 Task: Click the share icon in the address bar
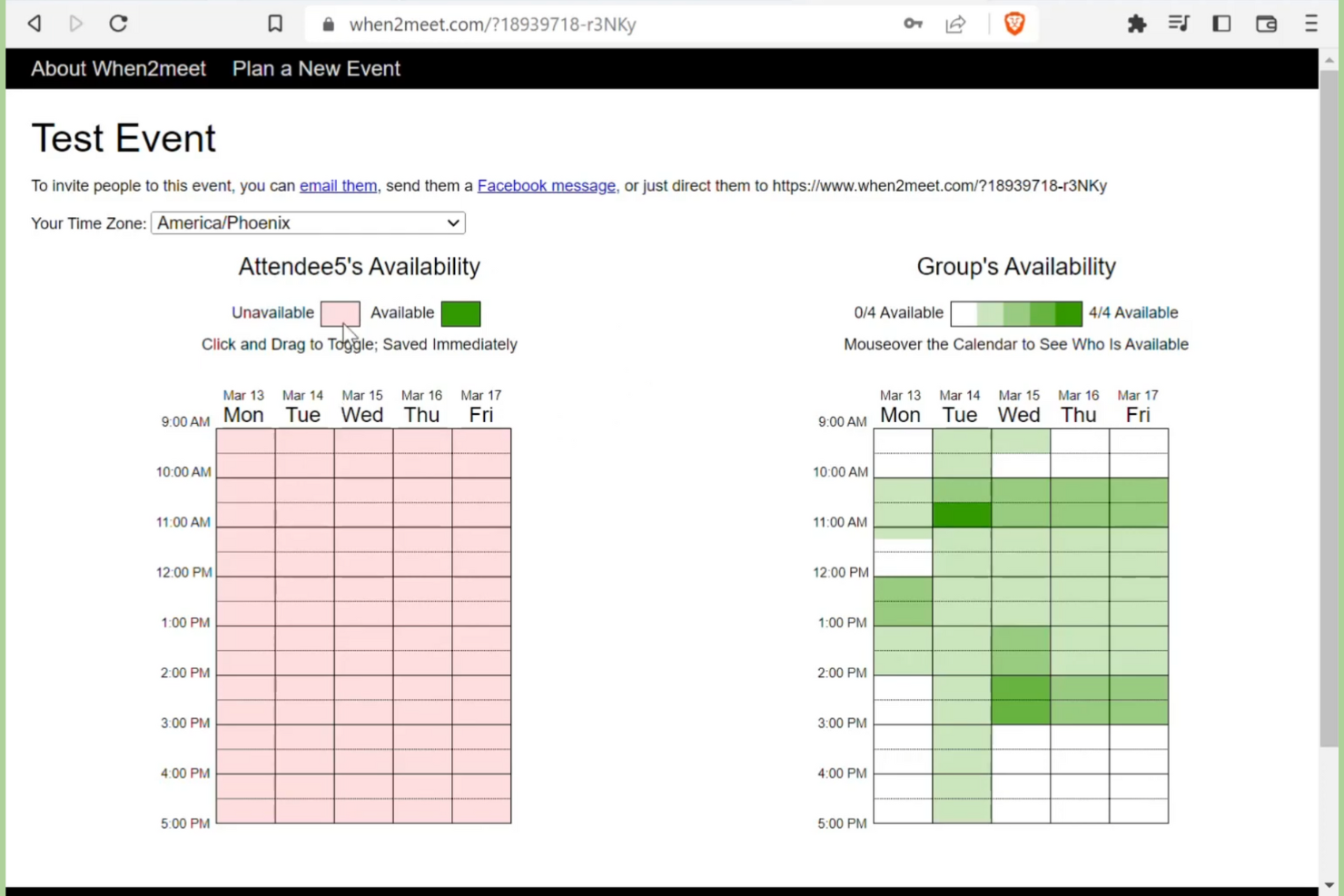coord(956,25)
